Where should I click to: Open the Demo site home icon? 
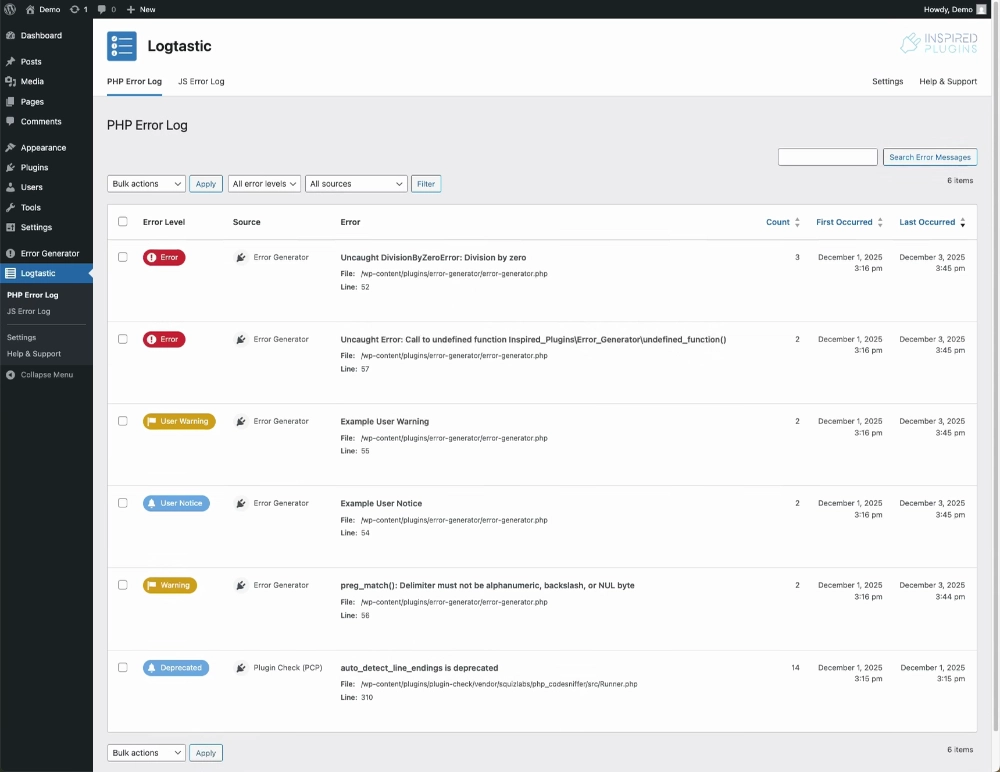30,10
